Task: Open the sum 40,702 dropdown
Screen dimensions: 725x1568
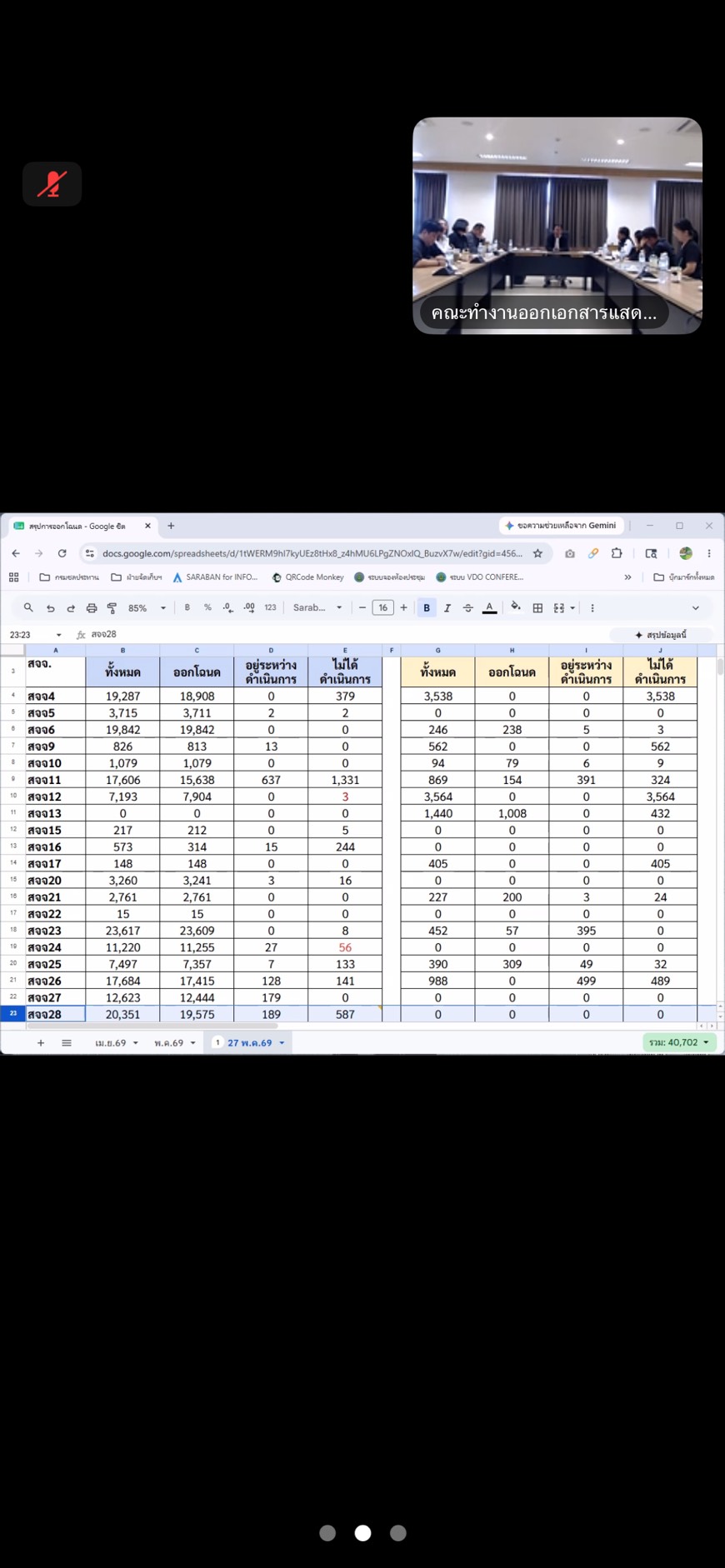Action: [679, 1042]
